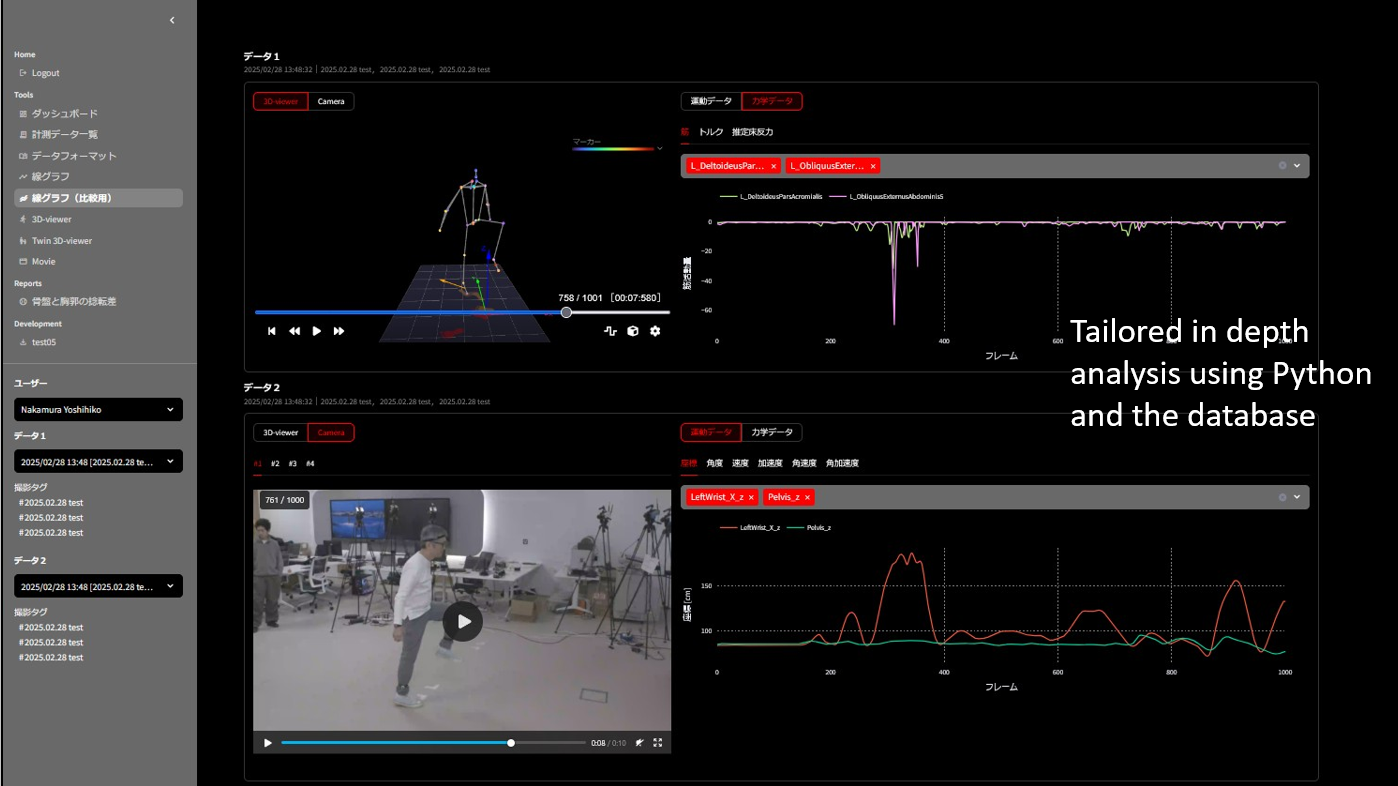This screenshot has width=1398, height=786.
Task: Open データフォーマット in the sidebar
Action: 67,156
